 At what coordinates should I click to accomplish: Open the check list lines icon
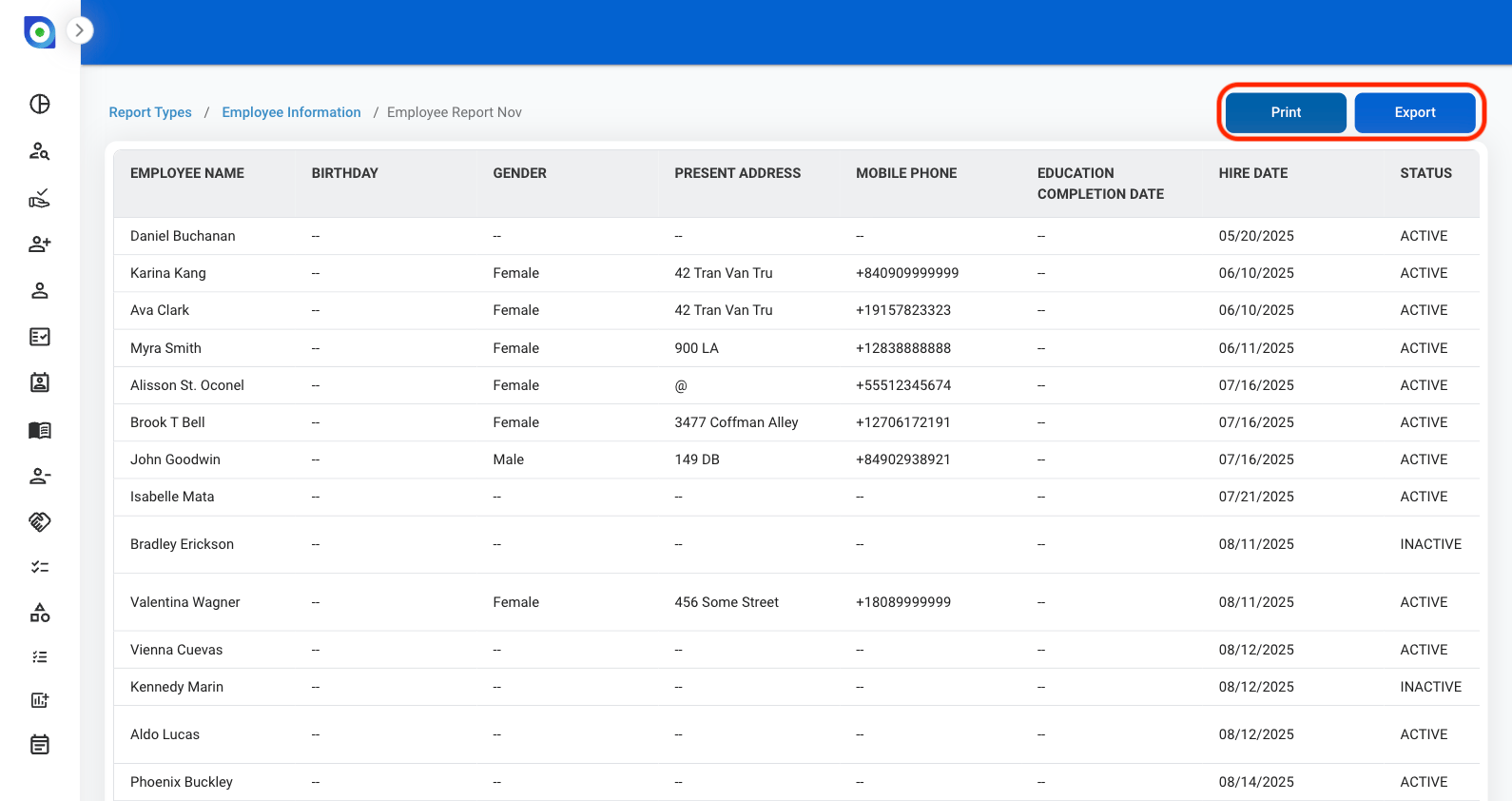(40, 567)
